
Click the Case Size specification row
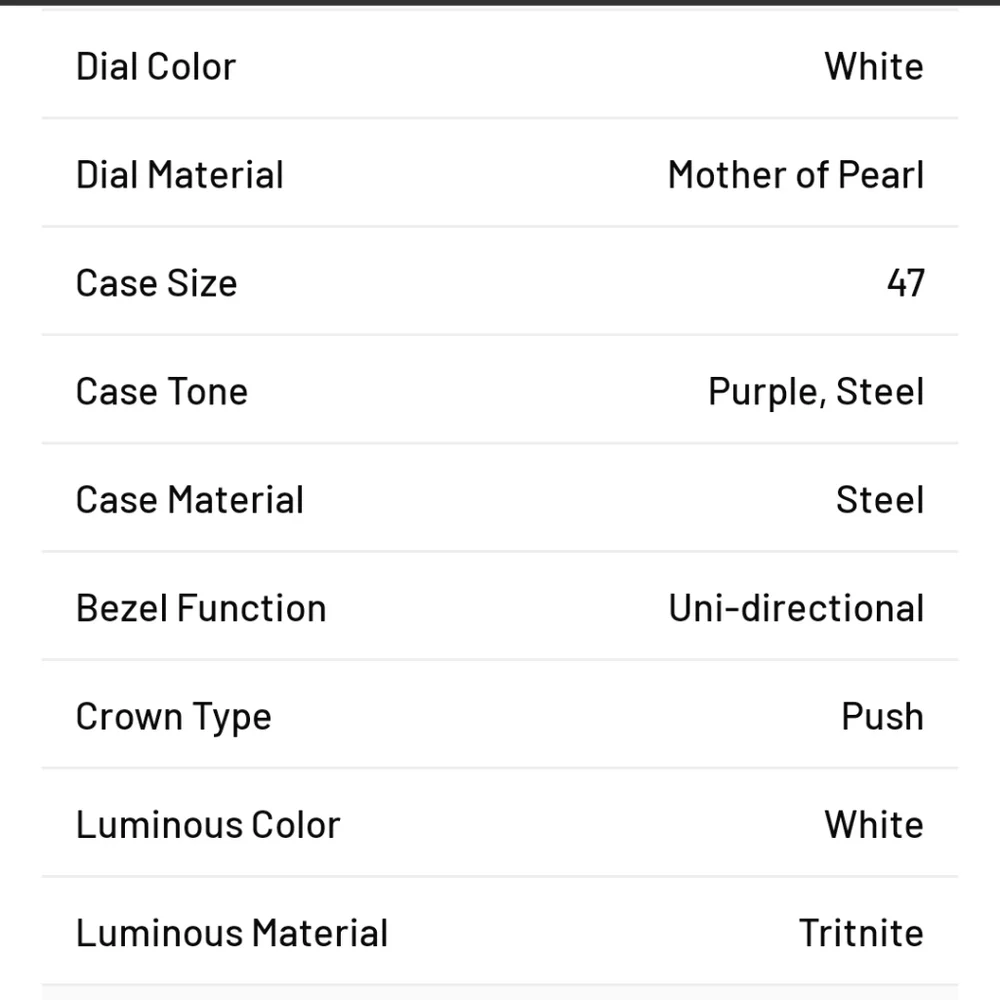click(x=500, y=281)
